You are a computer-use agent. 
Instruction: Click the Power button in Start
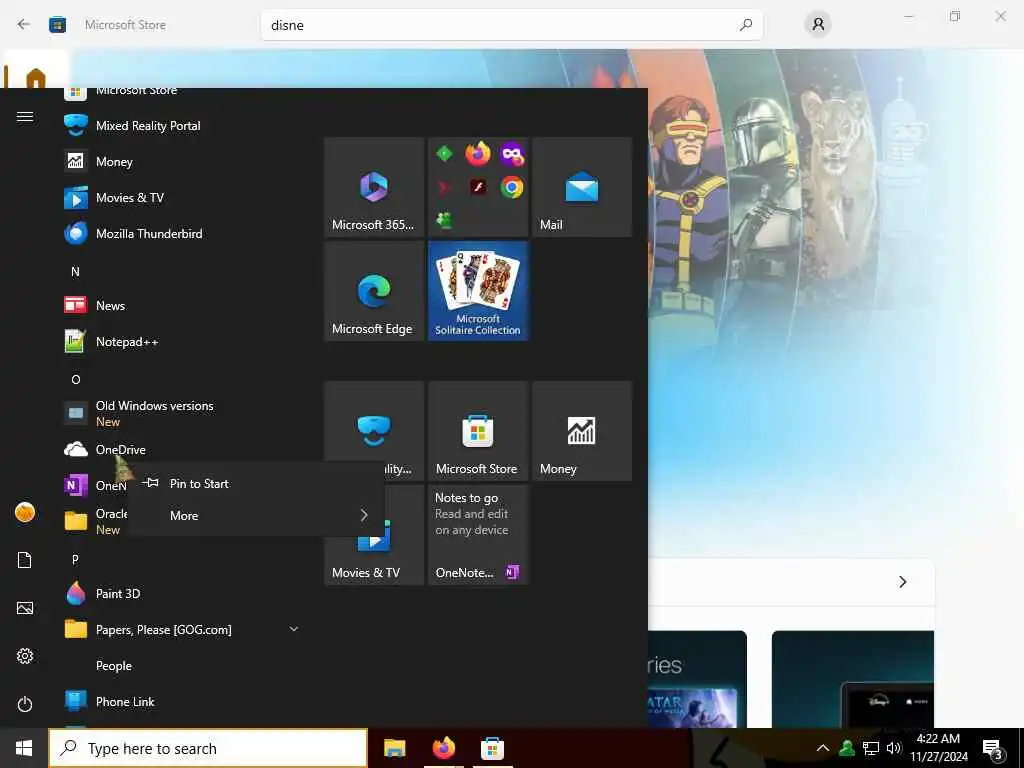click(x=25, y=704)
